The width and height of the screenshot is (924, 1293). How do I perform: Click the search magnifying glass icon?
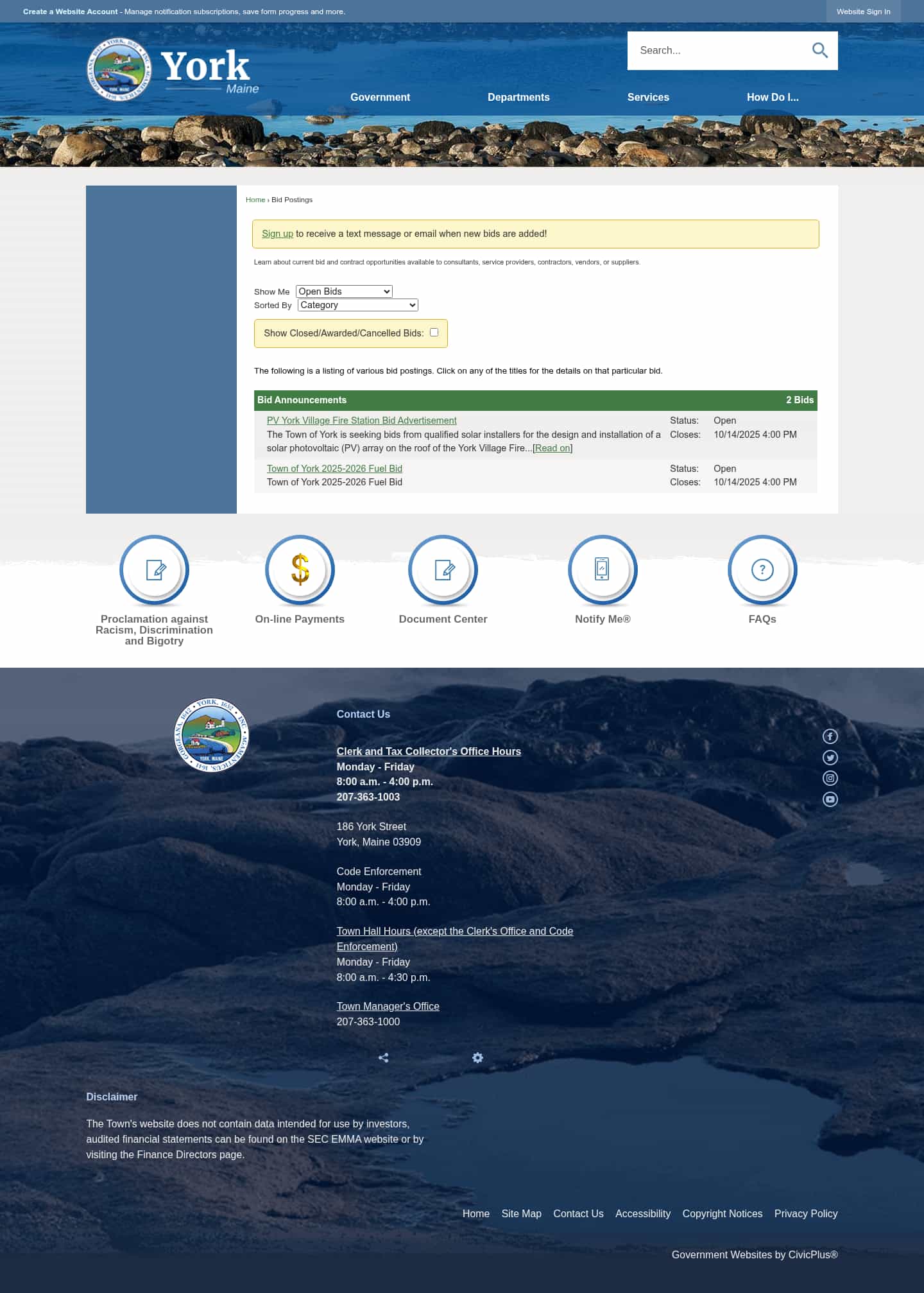(x=819, y=51)
